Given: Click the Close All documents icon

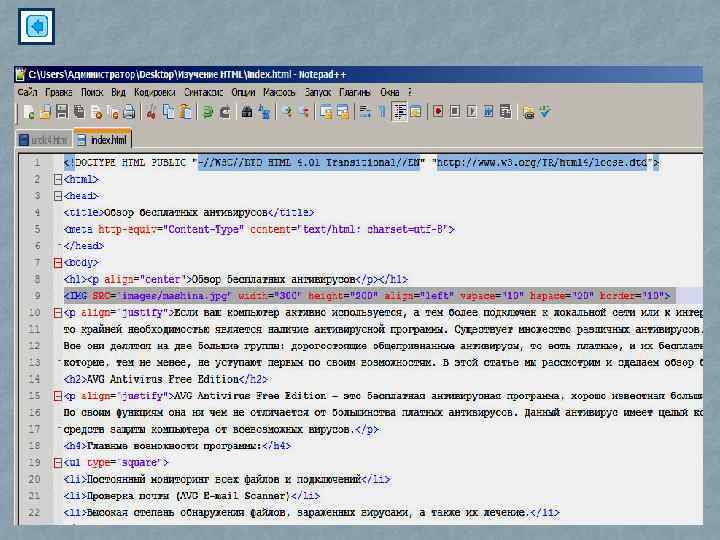Looking at the screenshot, I should tap(113, 112).
